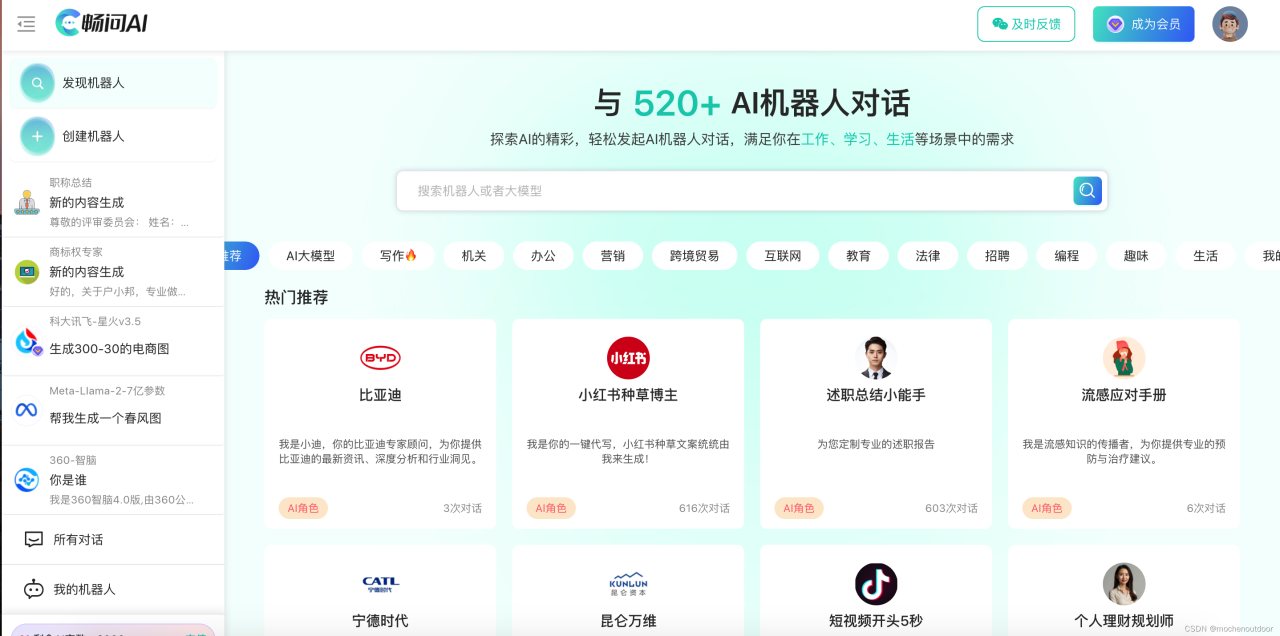Click the CATL logo icon
Image resolution: width=1280 pixels, height=636 pixels.
(380, 584)
